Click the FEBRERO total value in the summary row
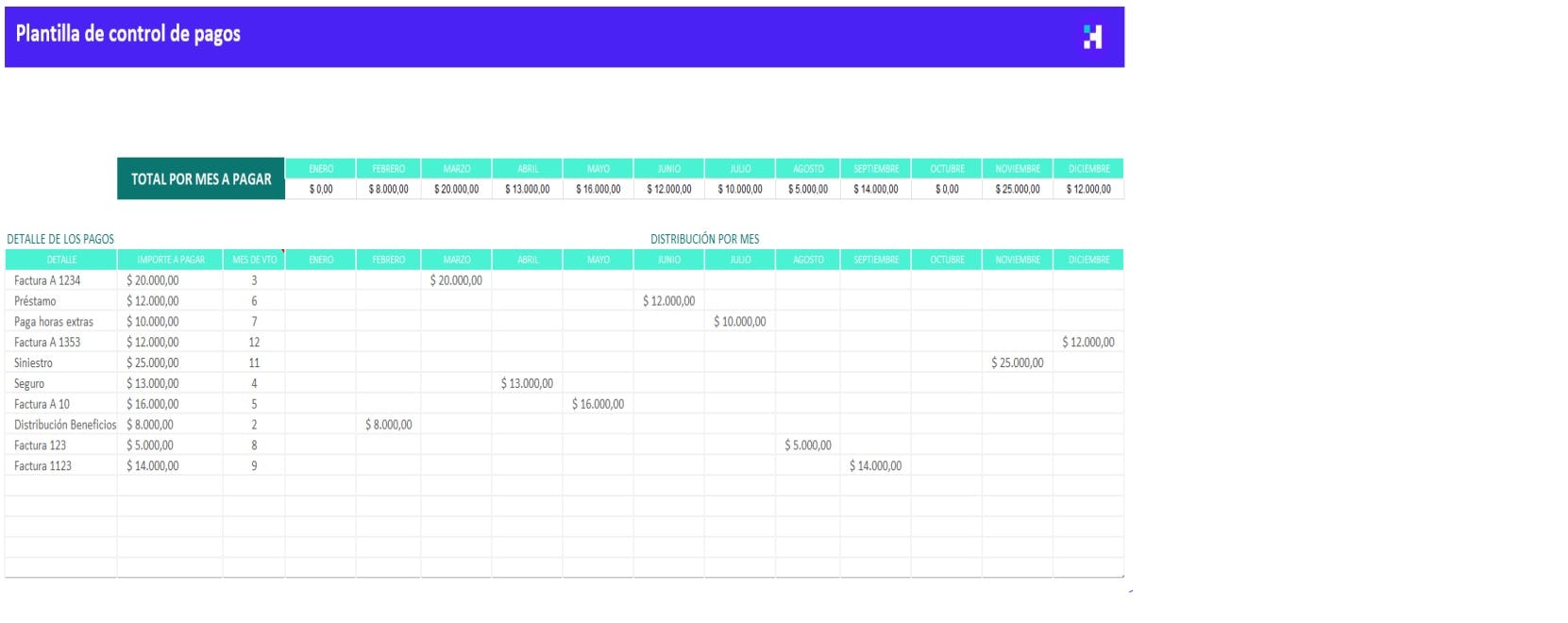The height and width of the screenshot is (623, 1568). pyautogui.click(x=389, y=189)
